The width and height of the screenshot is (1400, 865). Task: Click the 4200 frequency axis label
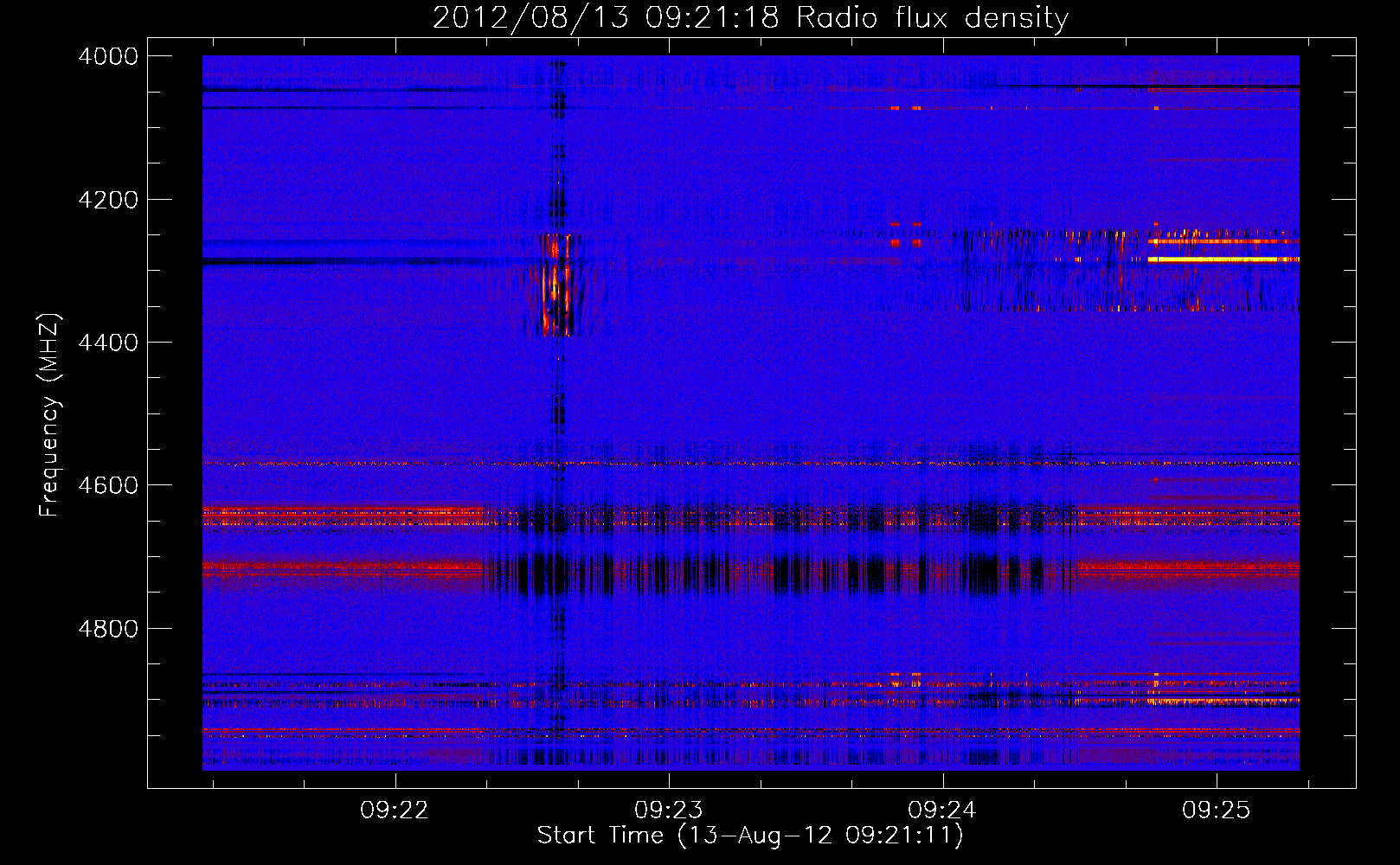point(107,200)
